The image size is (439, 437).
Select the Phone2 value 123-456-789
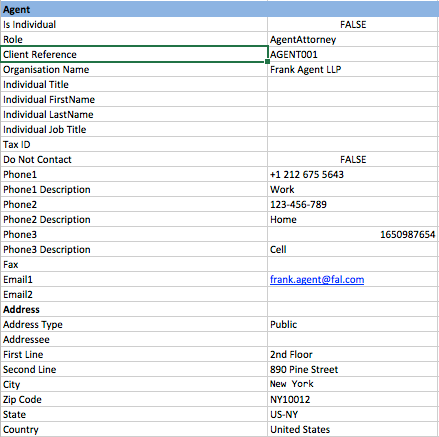tap(353, 204)
